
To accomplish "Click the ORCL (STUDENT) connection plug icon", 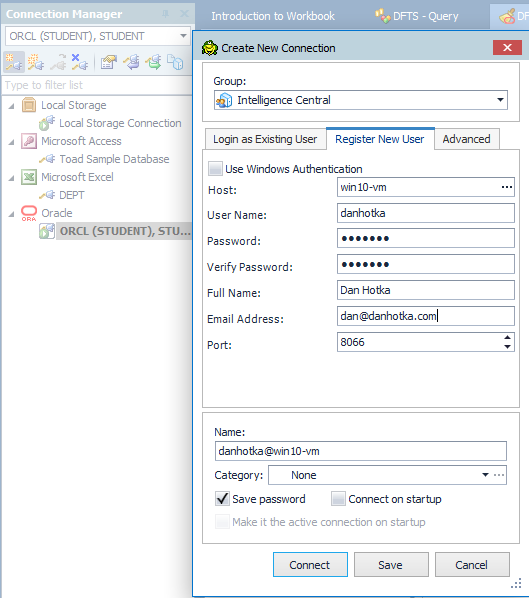I will (47, 231).
